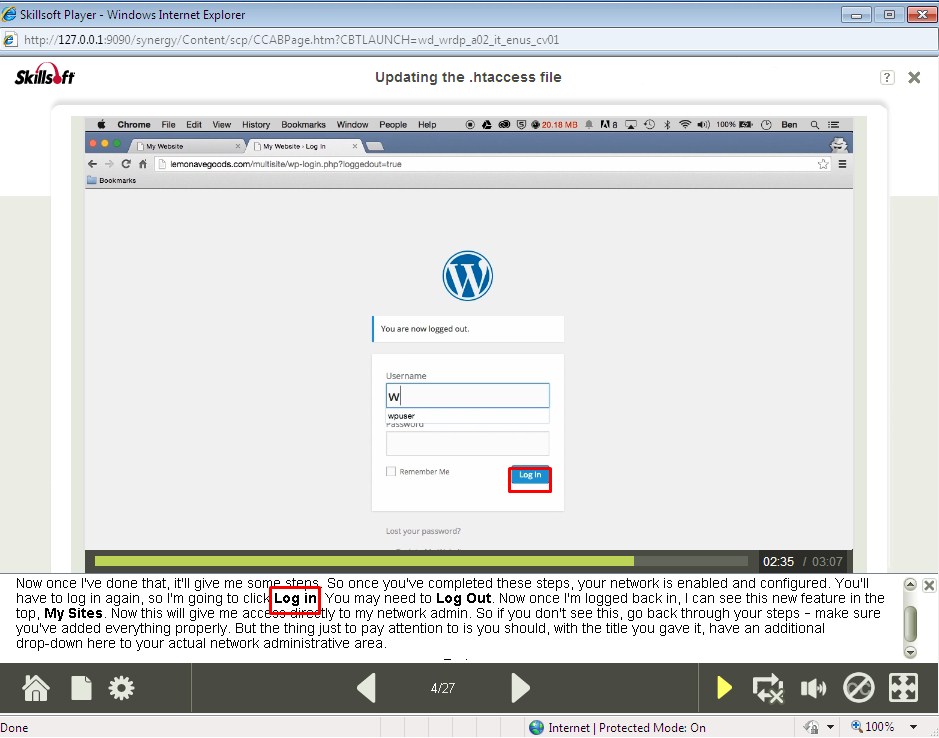Image resolution: width=939 pixels, height=738 pixels.
Task: Click the Mac Spotlight search icon
Action: (x=814, y=125)
